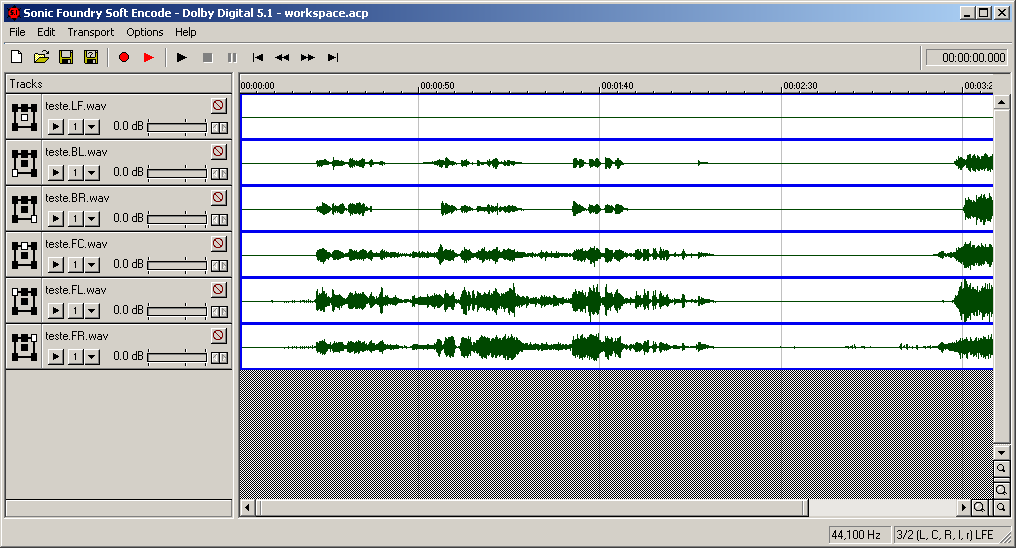Open channel assignment icon for teste.FL.wav
The width and height of the screenshot is (1016, 548).
tap(24, 301)
